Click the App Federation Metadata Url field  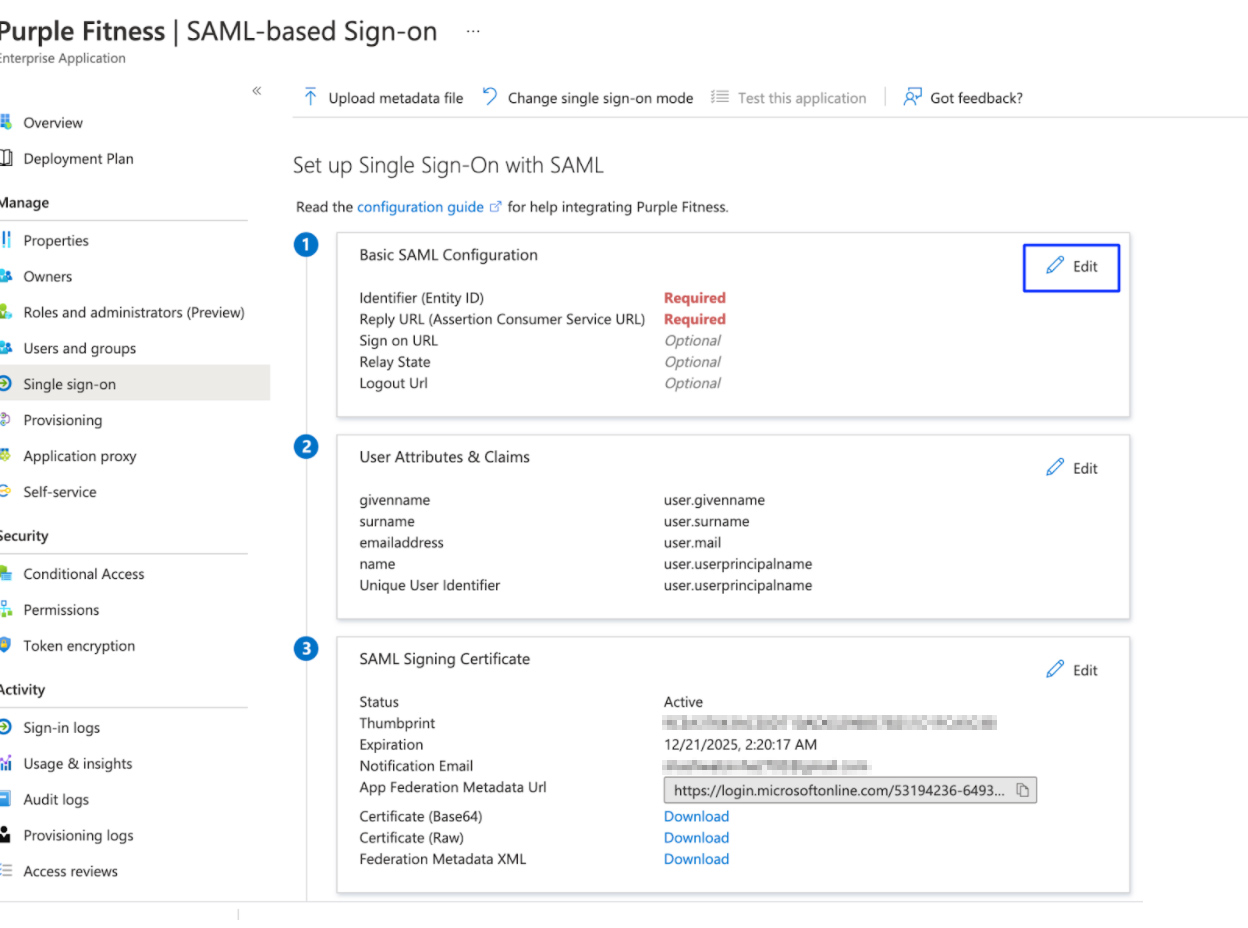[851, 790]
